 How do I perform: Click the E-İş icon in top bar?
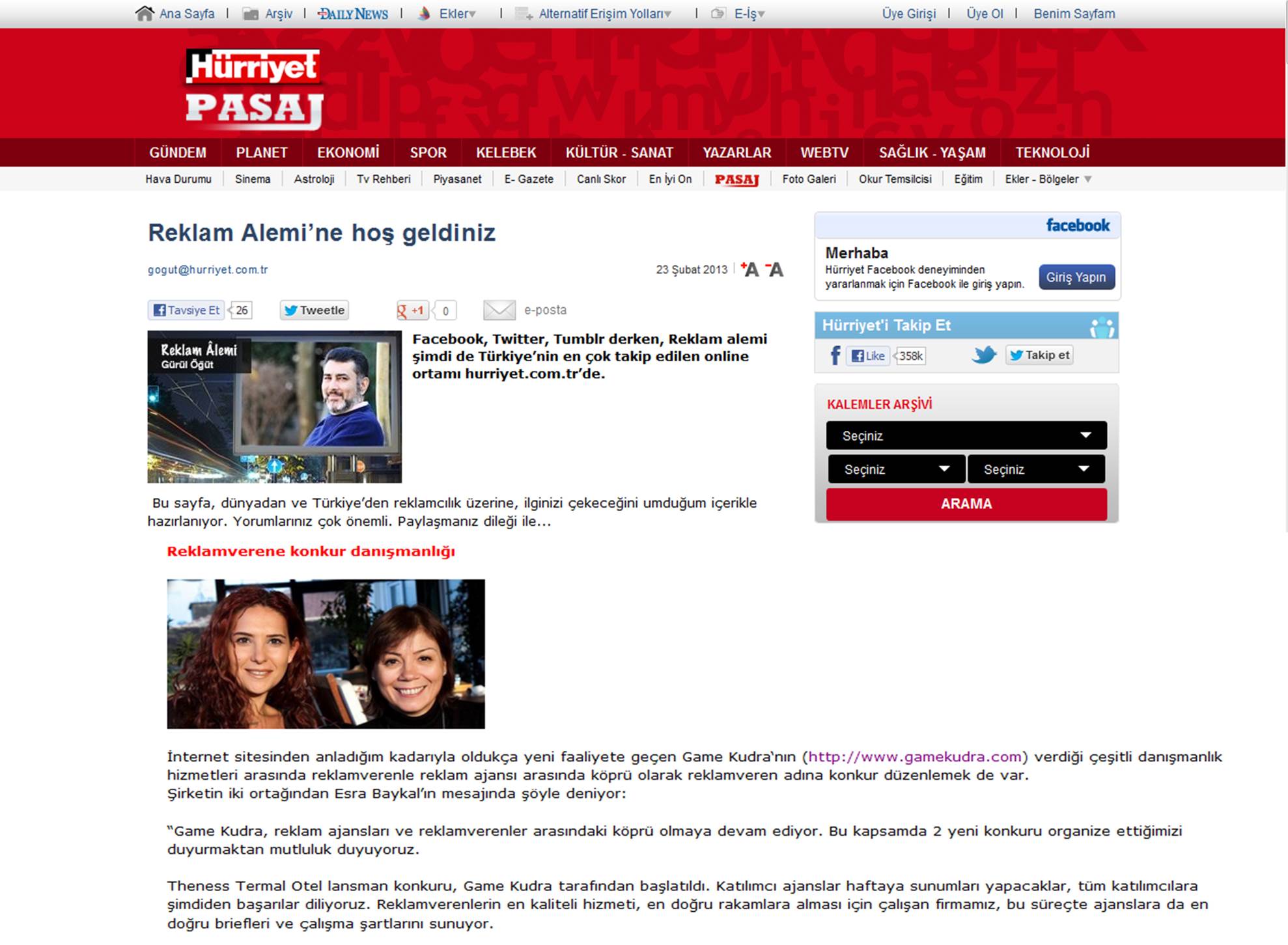[x=718, y=14]
